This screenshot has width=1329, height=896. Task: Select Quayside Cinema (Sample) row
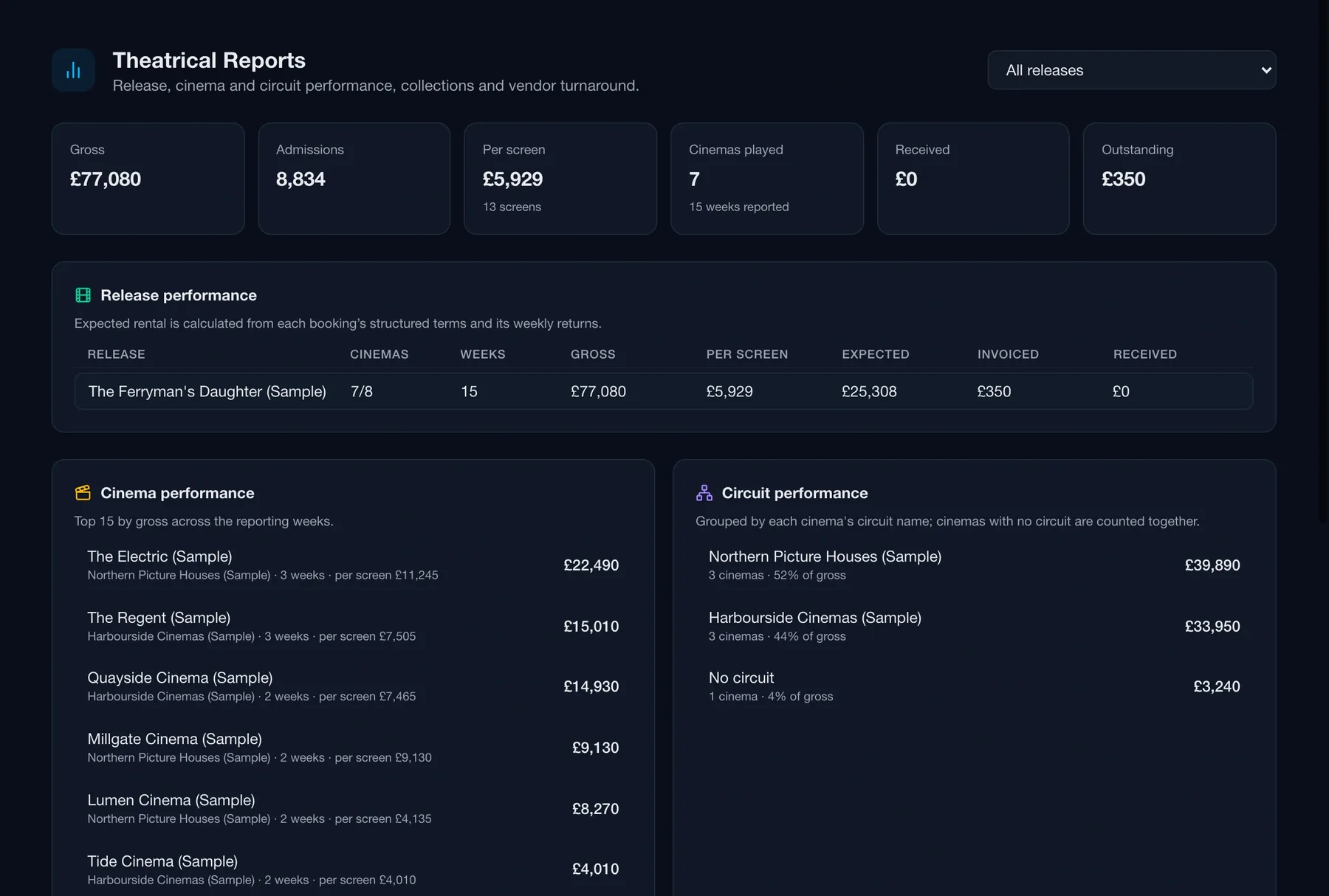[x=353, y=686]
